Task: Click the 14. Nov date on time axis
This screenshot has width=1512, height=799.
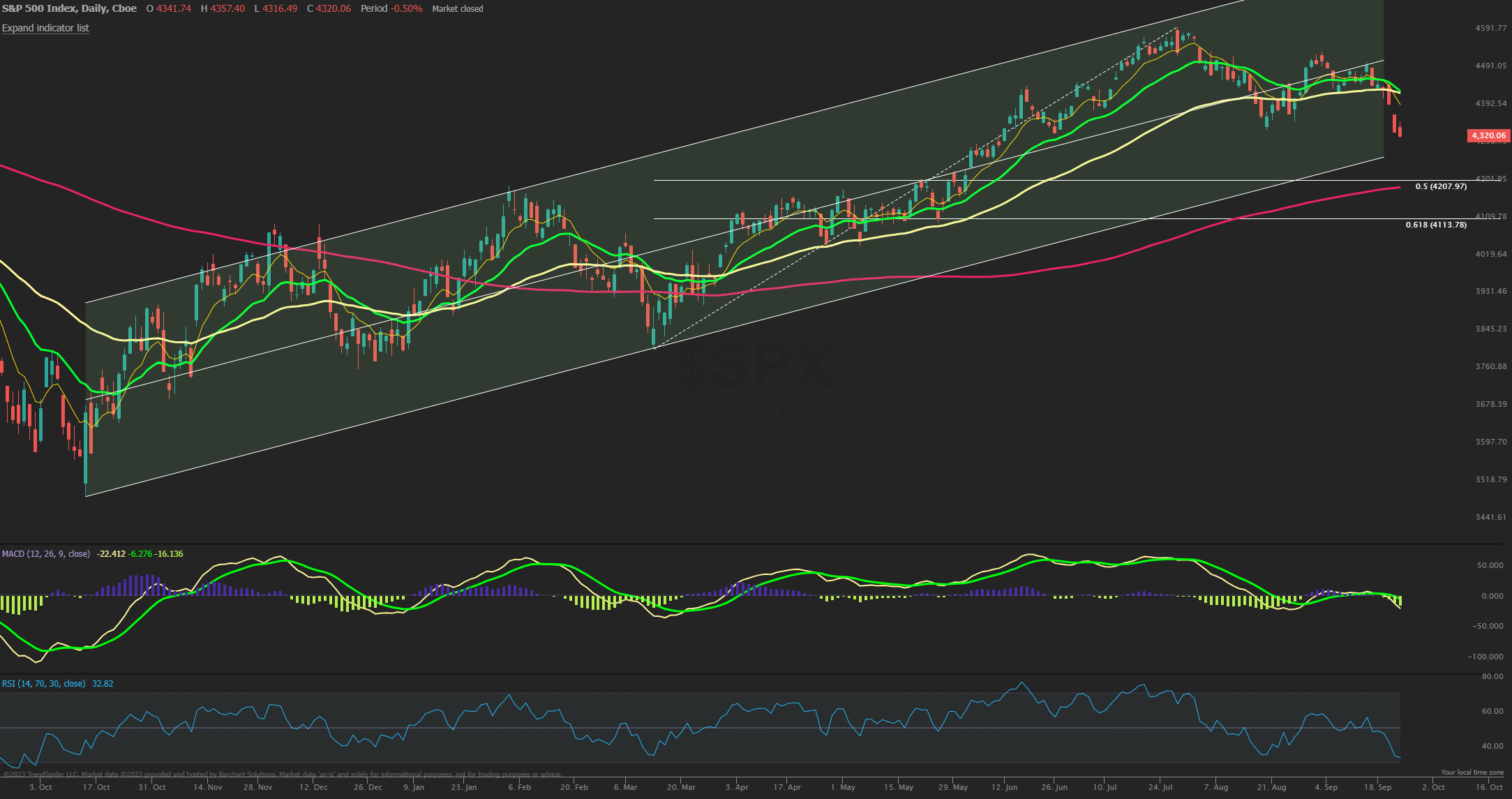Action: tap(208, 787)
